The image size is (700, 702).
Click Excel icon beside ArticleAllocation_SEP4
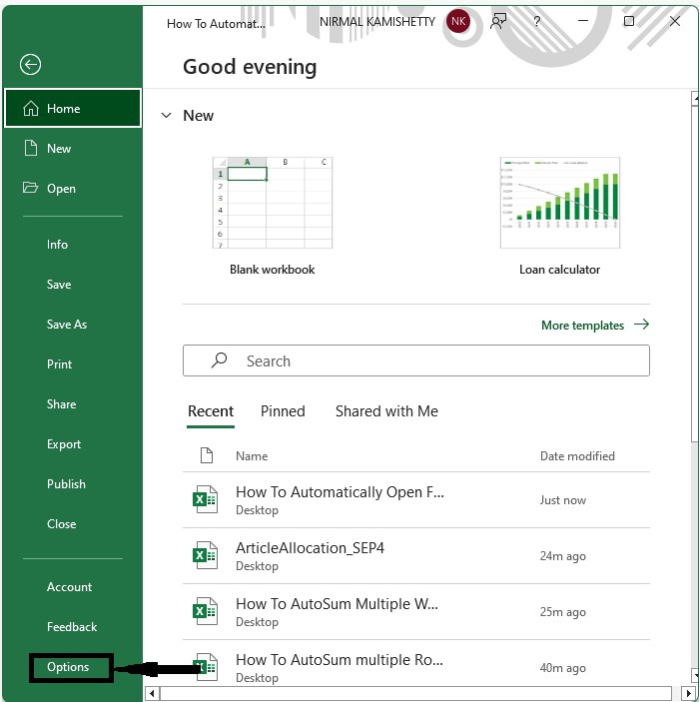[x=205, y=555]
